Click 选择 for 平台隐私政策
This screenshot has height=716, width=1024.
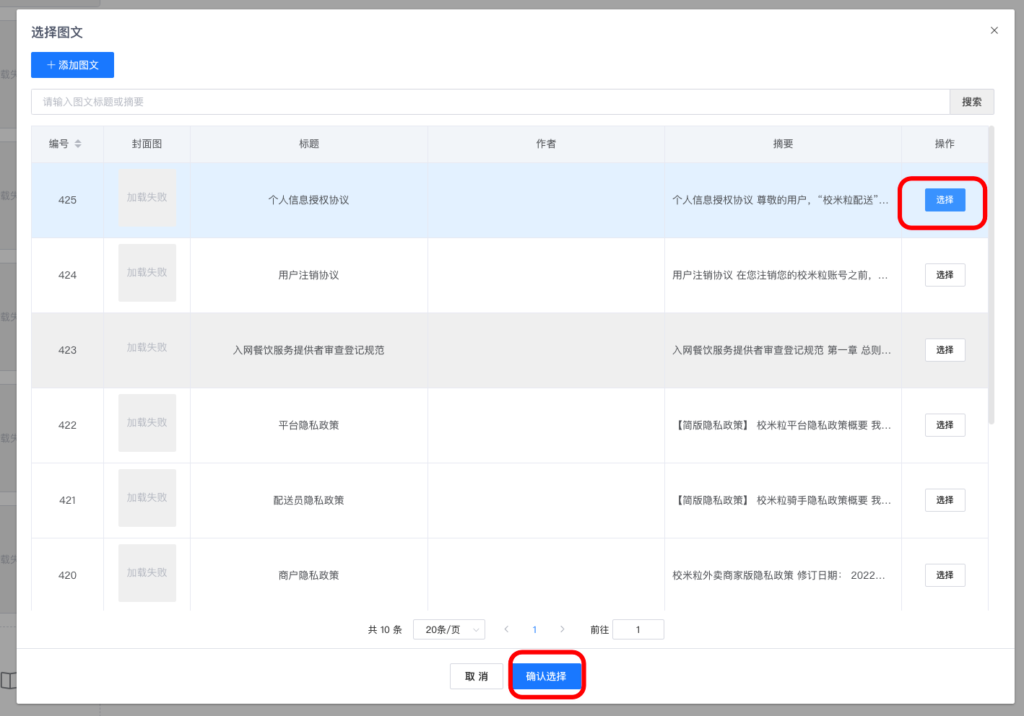pos(943,424)
